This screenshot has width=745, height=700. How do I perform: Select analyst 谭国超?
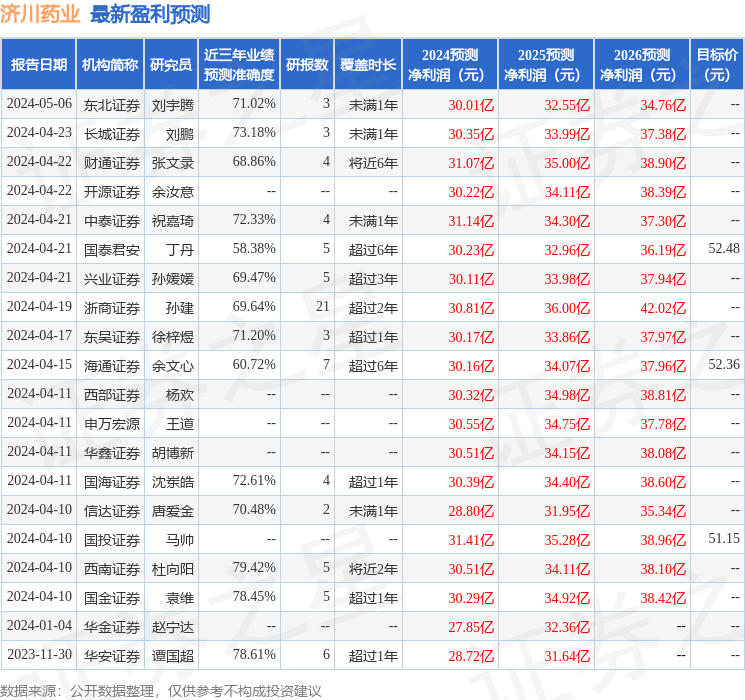(172, 656)
